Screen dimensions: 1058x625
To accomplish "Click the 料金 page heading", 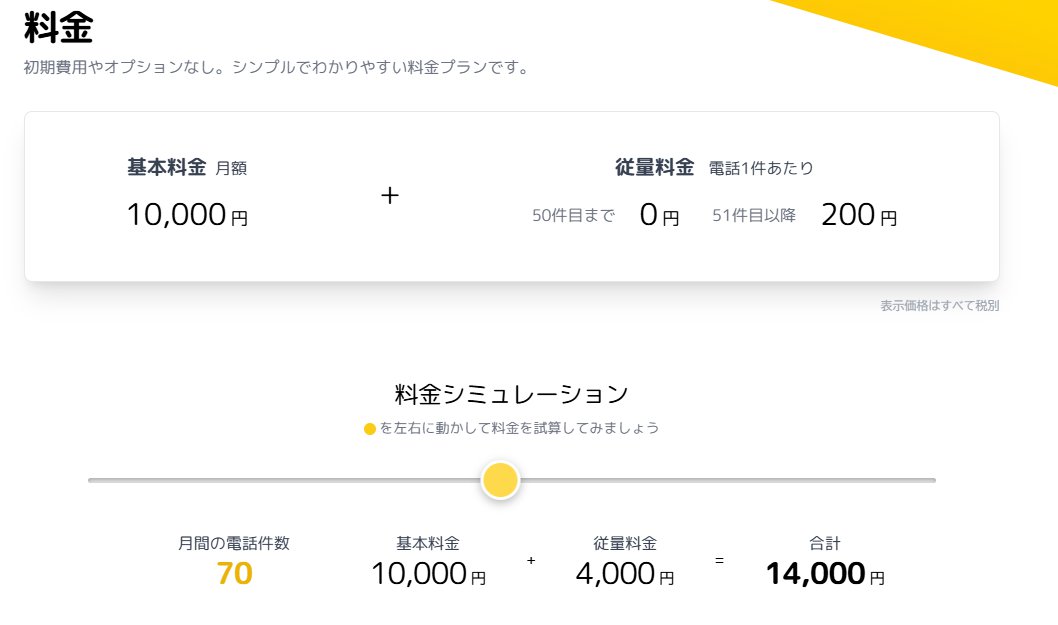I will [59, 27].
